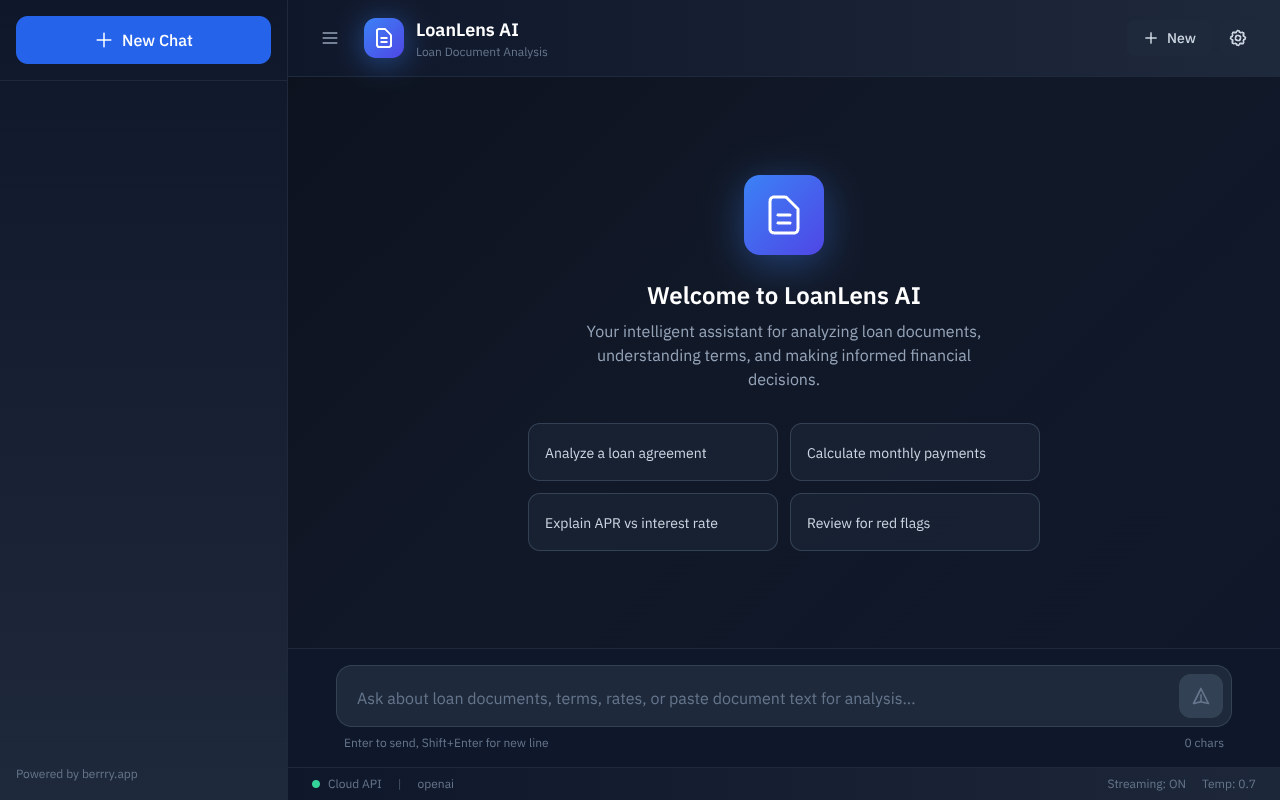The height and width of the screenshot is (800, 1280).
Task: Click the plus icon in the New button
Action: [1152, 37]
